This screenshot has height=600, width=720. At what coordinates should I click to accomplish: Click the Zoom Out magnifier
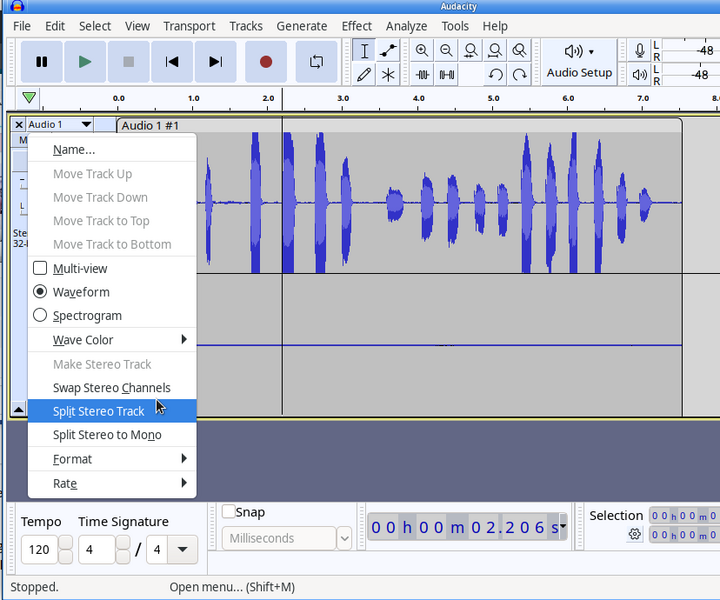[x=446, y=50]
